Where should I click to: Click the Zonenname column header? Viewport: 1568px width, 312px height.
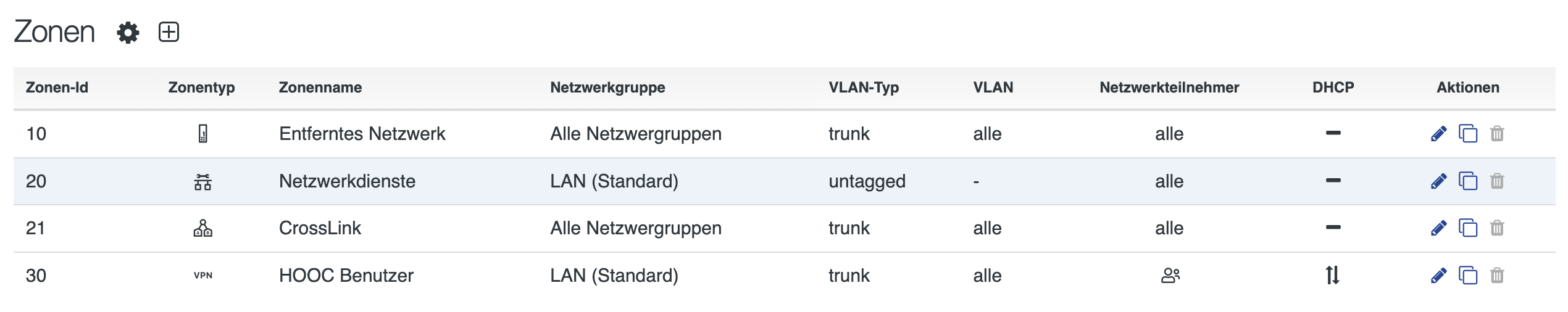[x=320, y=88]
